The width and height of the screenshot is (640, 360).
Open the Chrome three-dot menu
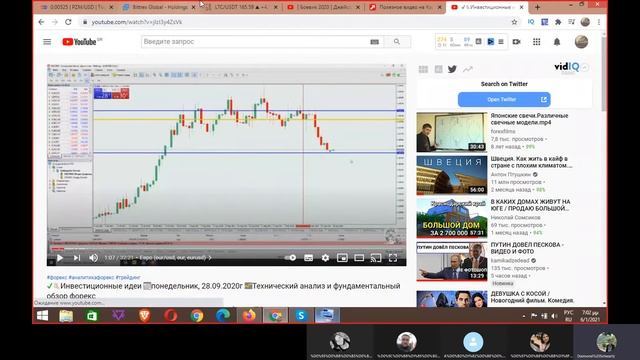[x=599, y=22]
